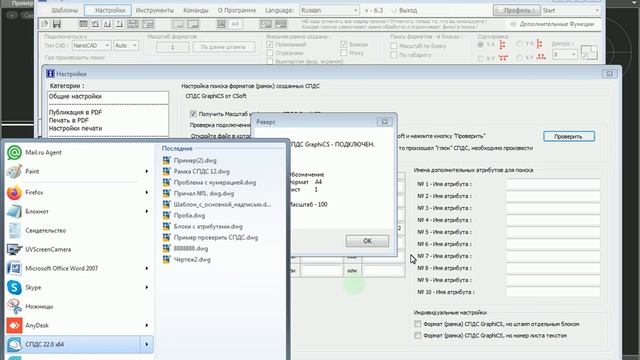The height and width of the screenshot is (360, 640).
Task: Toggle Получить Масштаб checkbox
Action: 193,114
